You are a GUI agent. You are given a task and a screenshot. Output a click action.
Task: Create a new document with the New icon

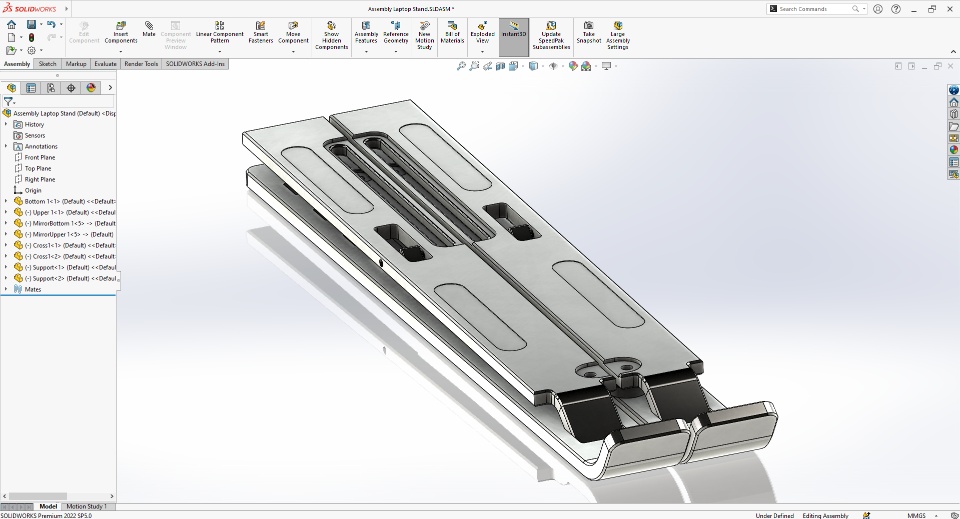[11, 37]
